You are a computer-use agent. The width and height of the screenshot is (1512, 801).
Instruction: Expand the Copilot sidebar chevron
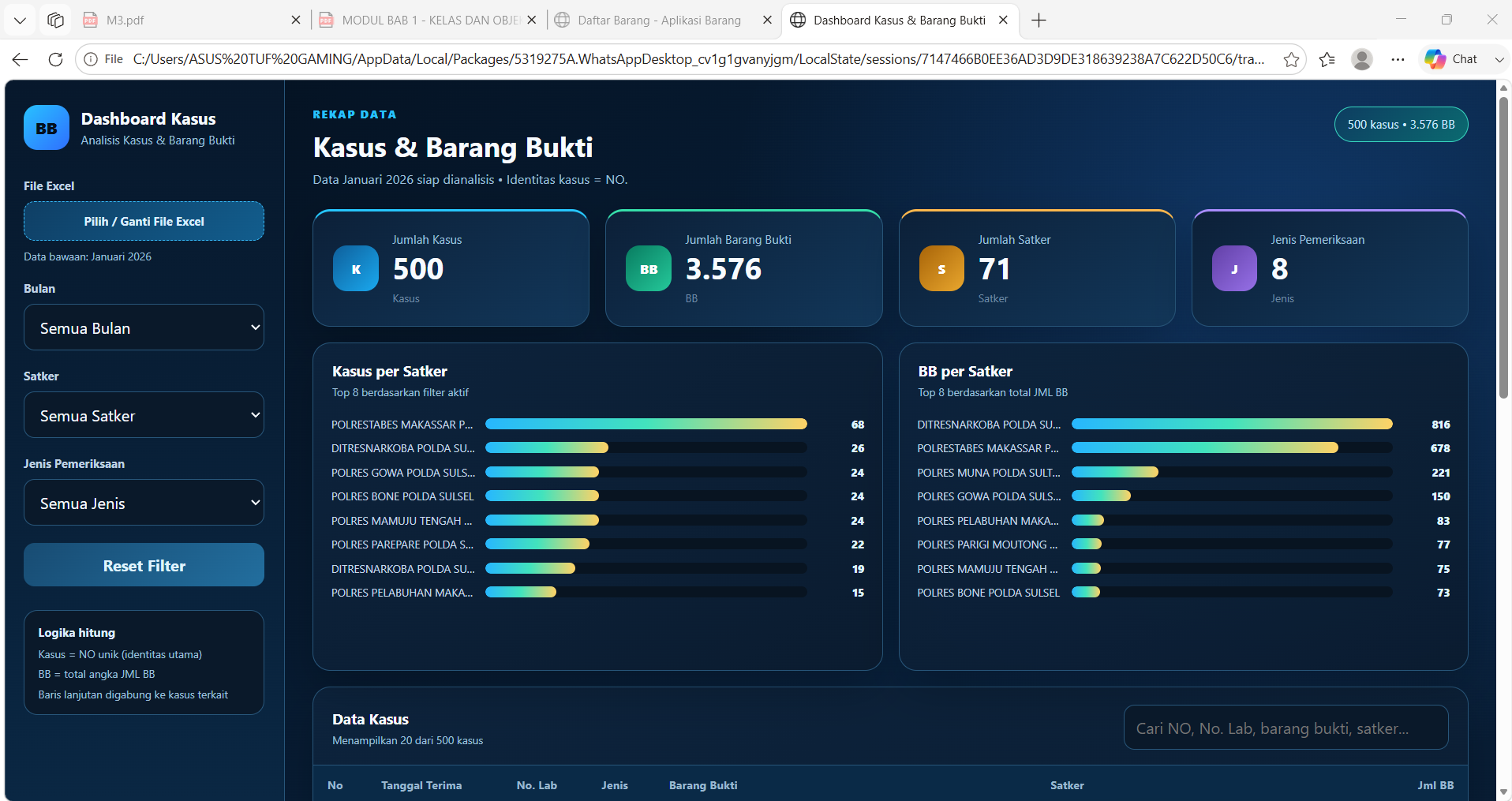pos(1499,59)
